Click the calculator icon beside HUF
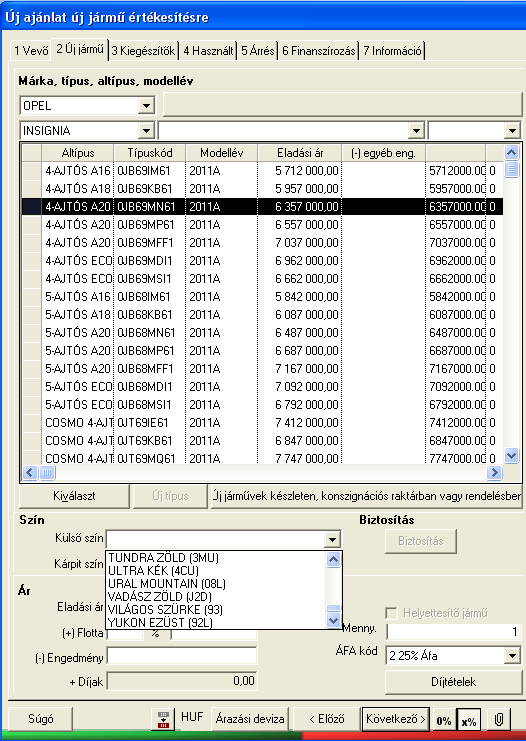 [x=163, y=719]
